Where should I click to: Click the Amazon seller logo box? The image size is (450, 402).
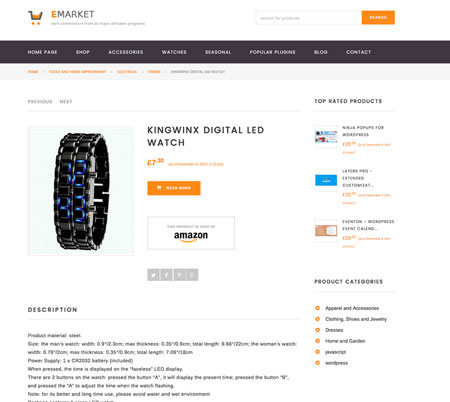pyautogui.click(x=191, y=233)
